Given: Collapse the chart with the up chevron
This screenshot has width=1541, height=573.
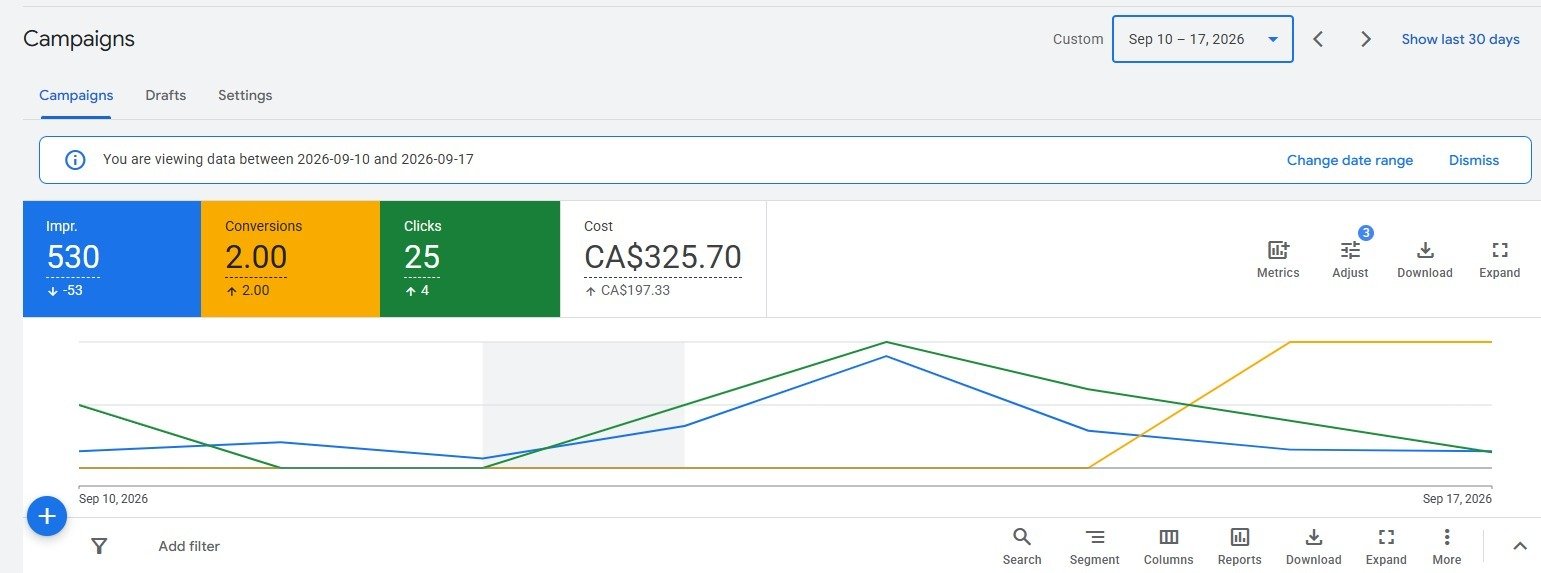Looking at the screenshot, I should (1520, 546).
